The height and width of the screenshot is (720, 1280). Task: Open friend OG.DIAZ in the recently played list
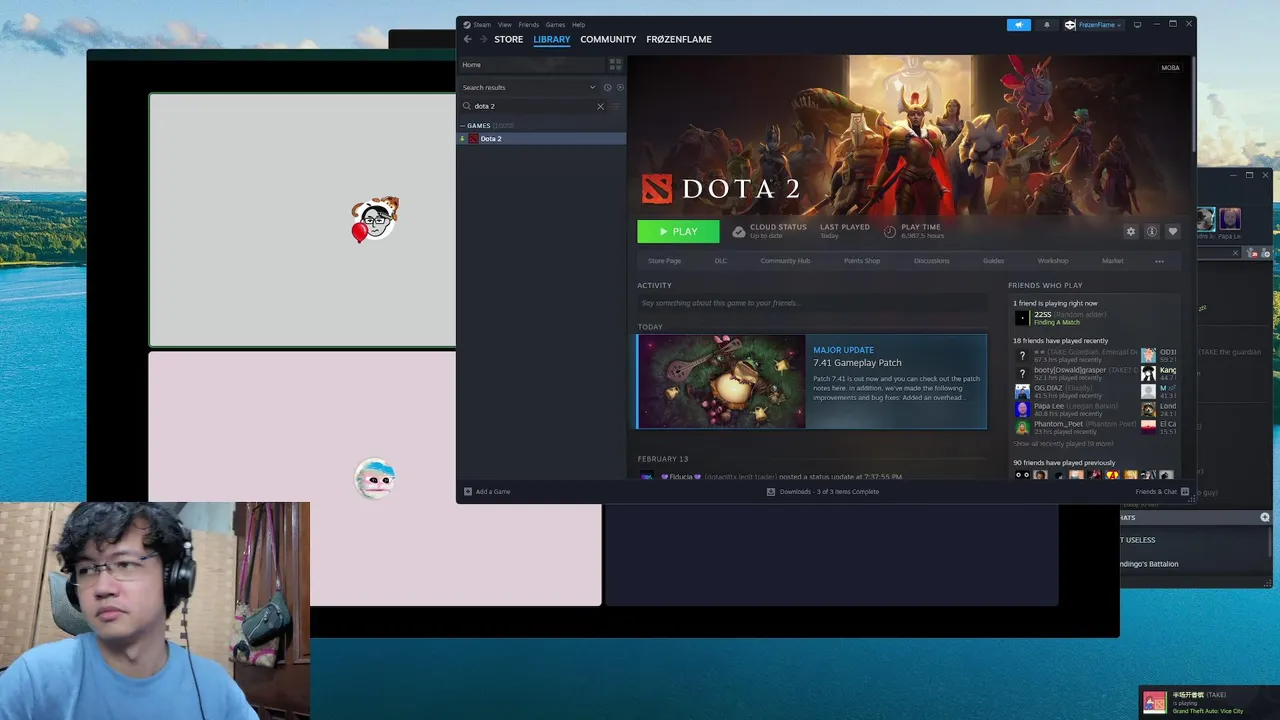(x=1076, y=391)
